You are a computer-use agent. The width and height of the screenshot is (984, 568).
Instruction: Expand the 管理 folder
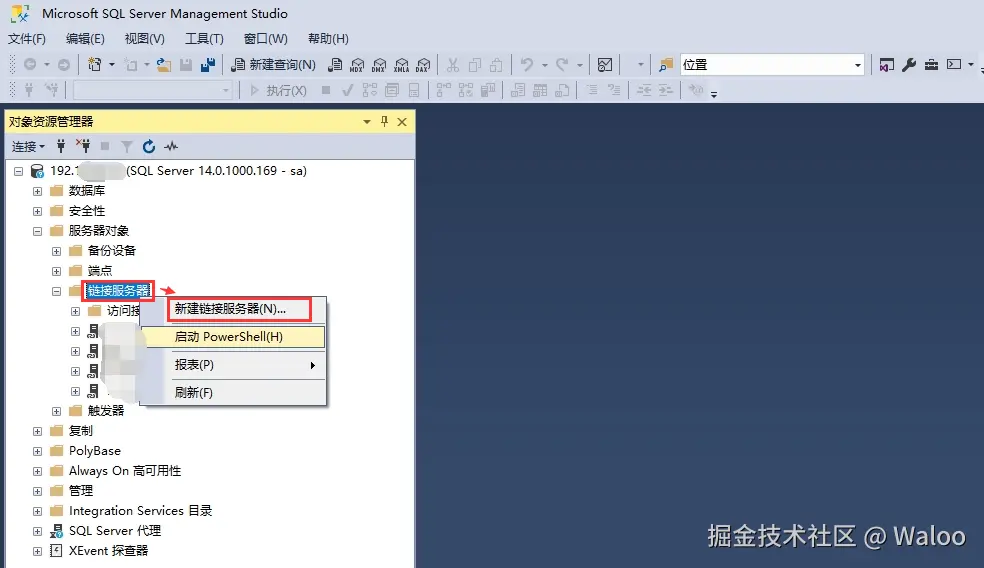(37, 491)
